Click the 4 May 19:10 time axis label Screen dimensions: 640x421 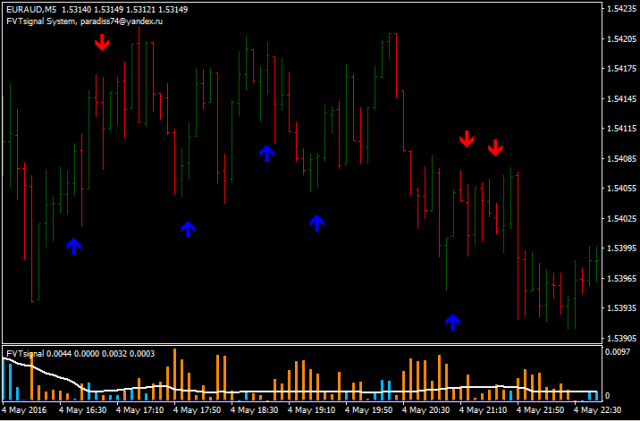pyautogui.click(x=312, y=410)
